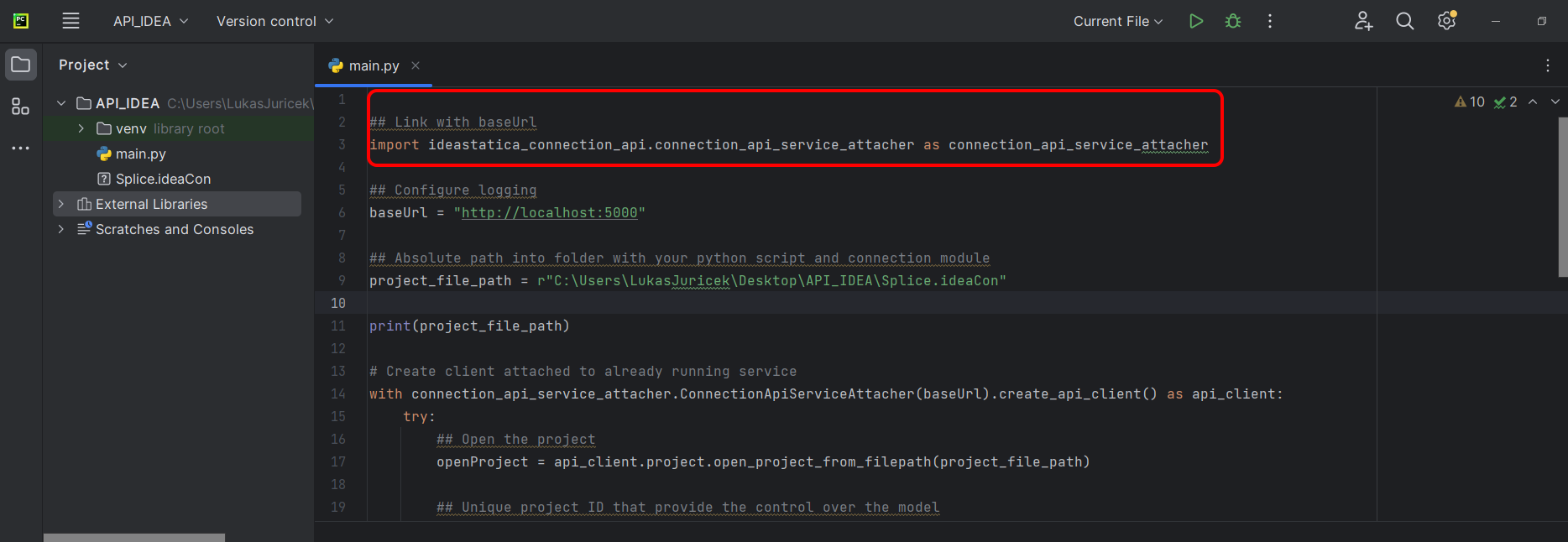Screen dimensions: 1568x542
Task: Open Code With Me user icon
Action: 1363,21
